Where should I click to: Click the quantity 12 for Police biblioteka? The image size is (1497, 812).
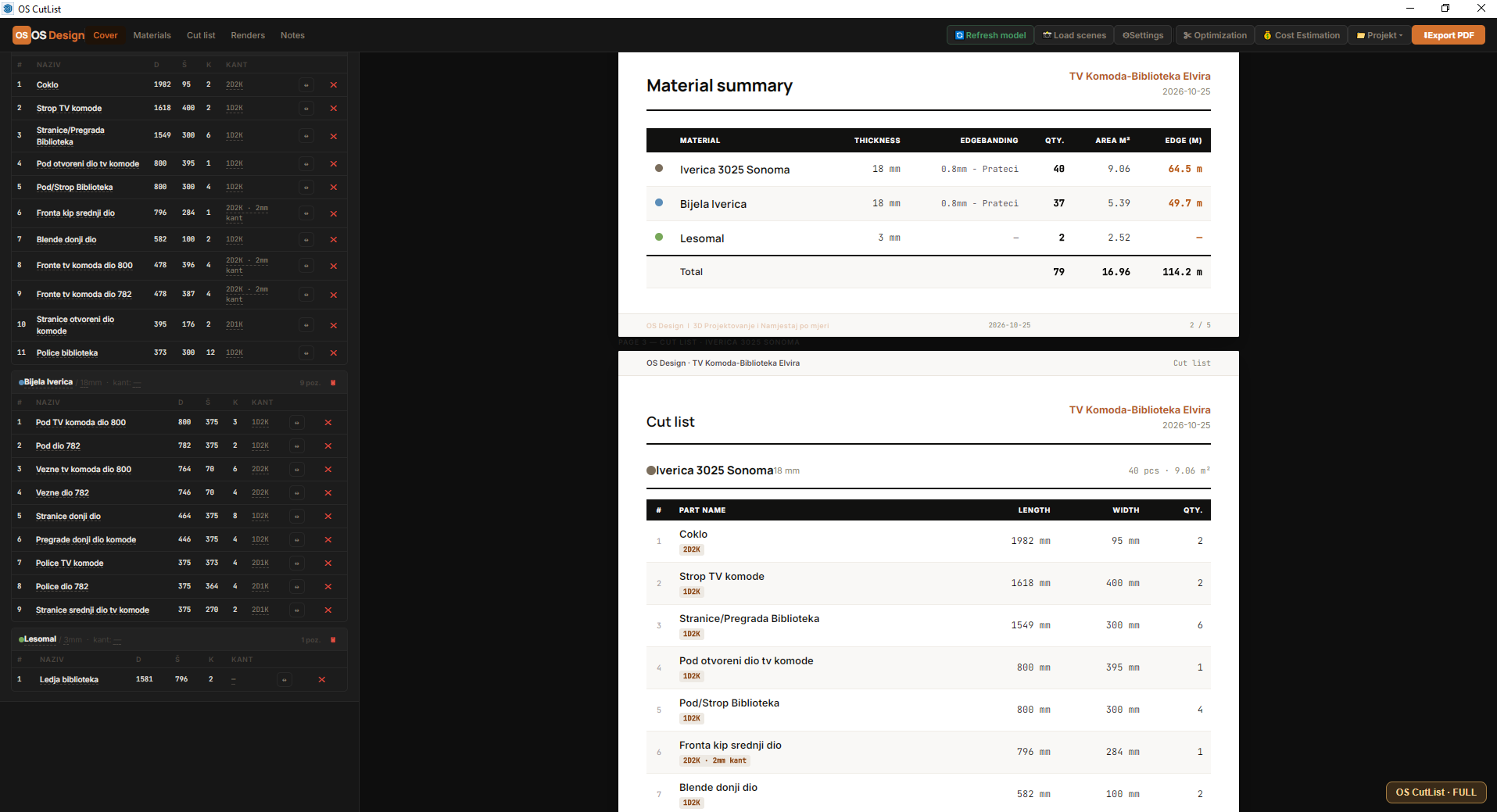tap(210, 353)
